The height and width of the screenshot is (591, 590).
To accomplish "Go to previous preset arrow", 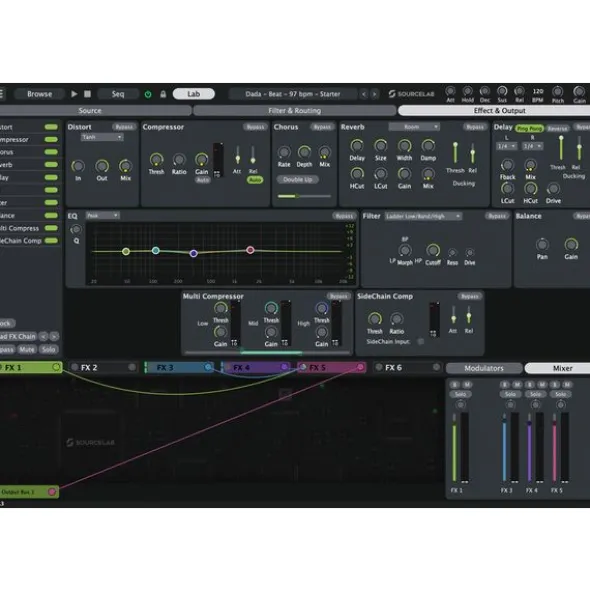I will pos(364,94).
